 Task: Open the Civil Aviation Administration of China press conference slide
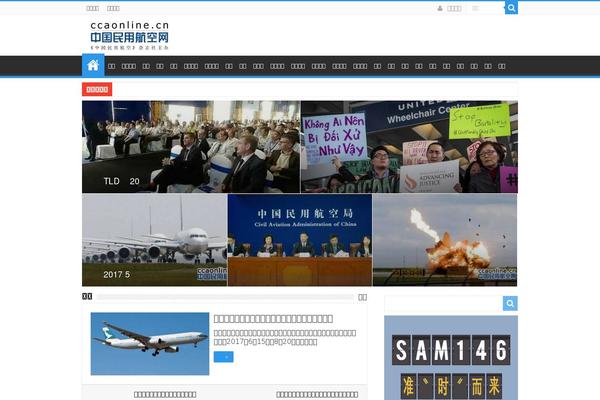(300, 240)
